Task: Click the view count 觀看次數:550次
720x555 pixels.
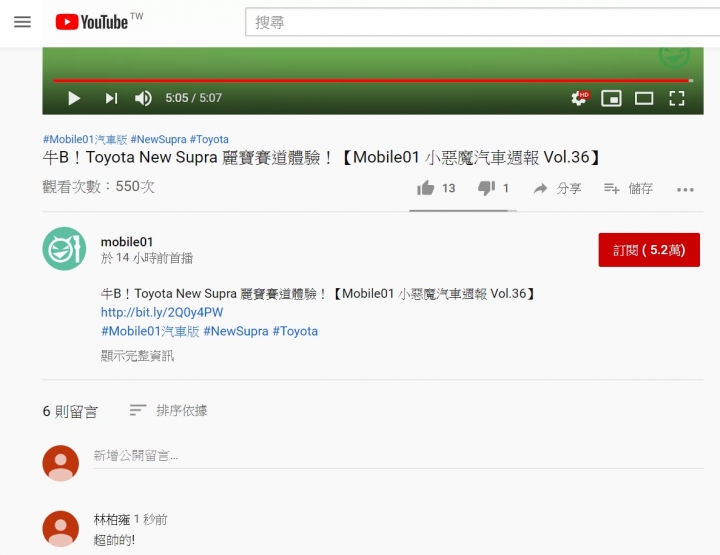Action: (x=99, y=186)
